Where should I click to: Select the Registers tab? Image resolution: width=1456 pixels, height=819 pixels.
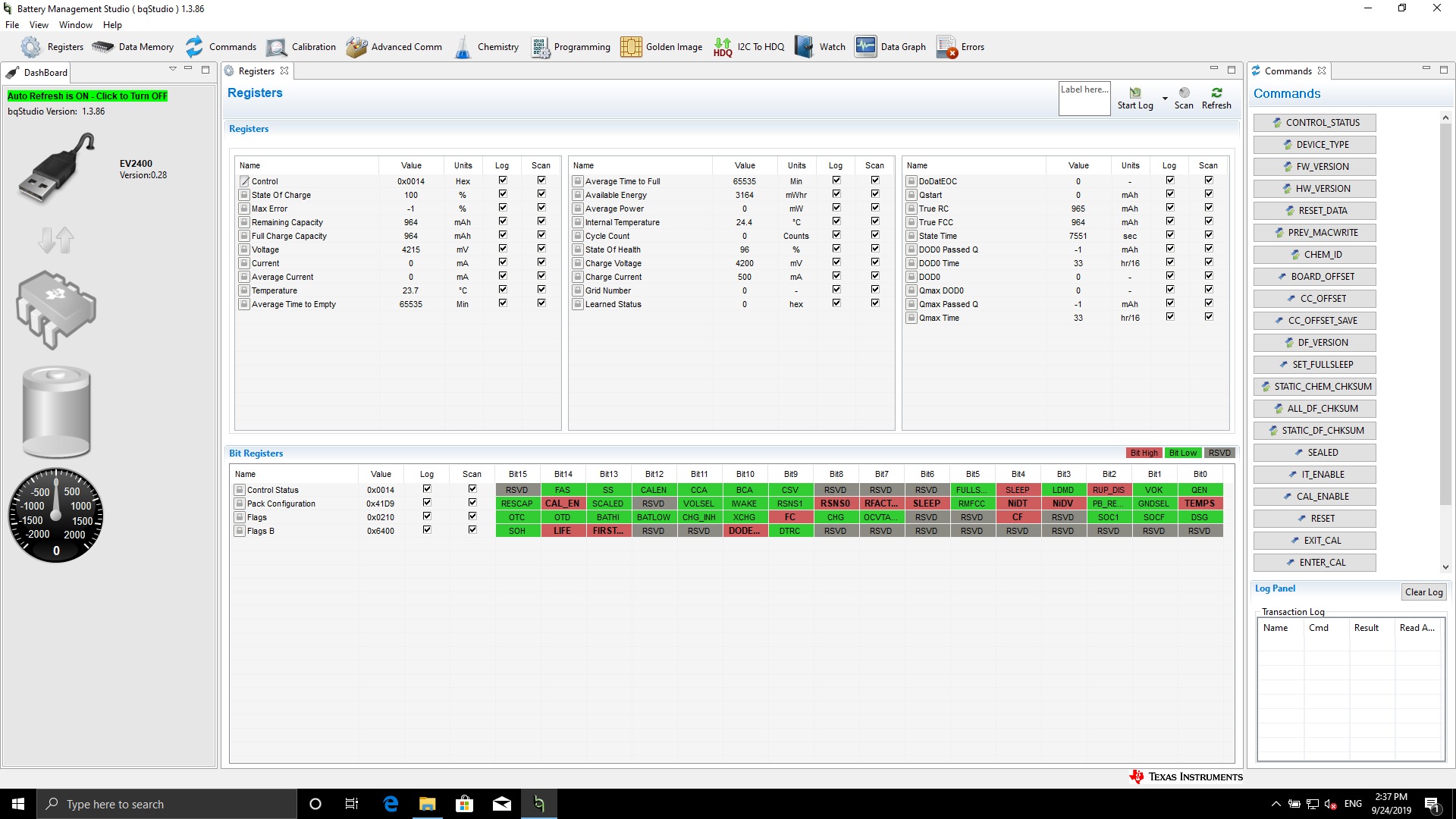pos(256,71)
